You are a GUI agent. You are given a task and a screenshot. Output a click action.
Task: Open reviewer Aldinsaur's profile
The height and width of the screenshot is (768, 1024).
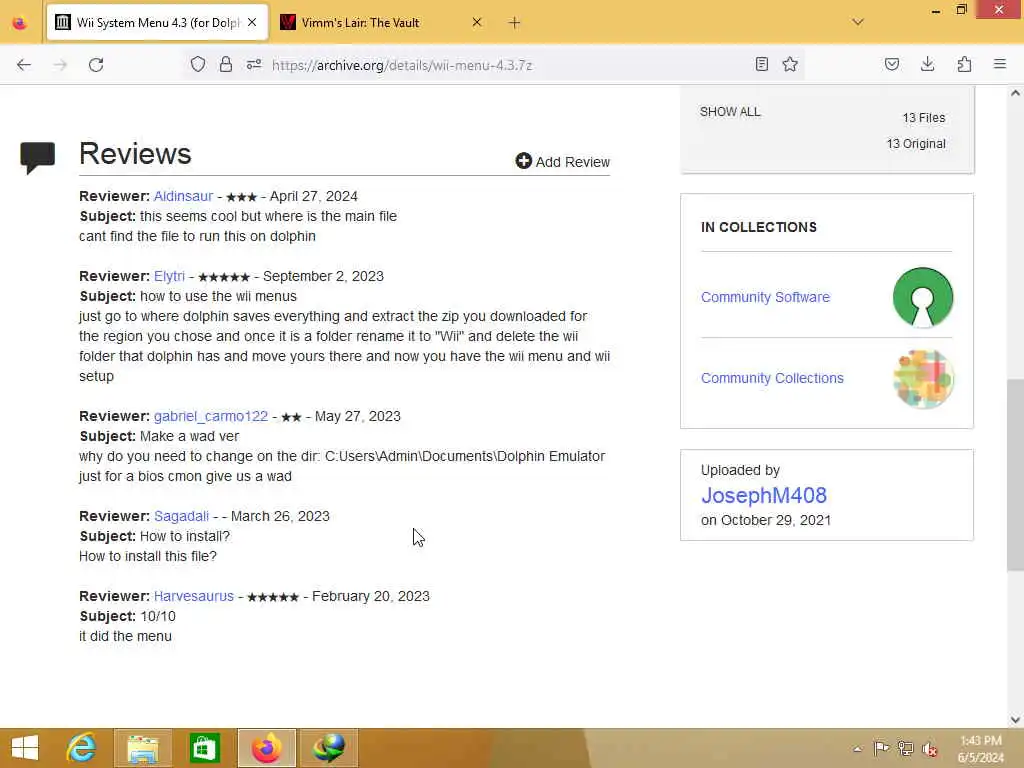[x=184, y=196]
